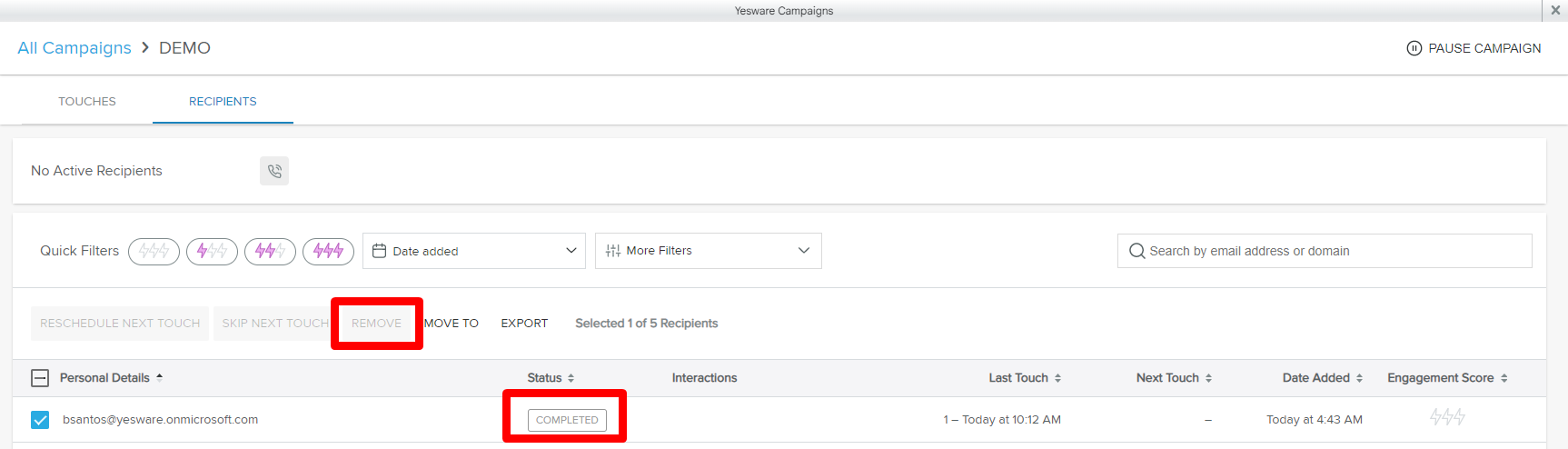This screenshot has width=1568, height=449.
Task: Click the phone call icon beside No Active Recipients
Action: [x=274, y=171]
